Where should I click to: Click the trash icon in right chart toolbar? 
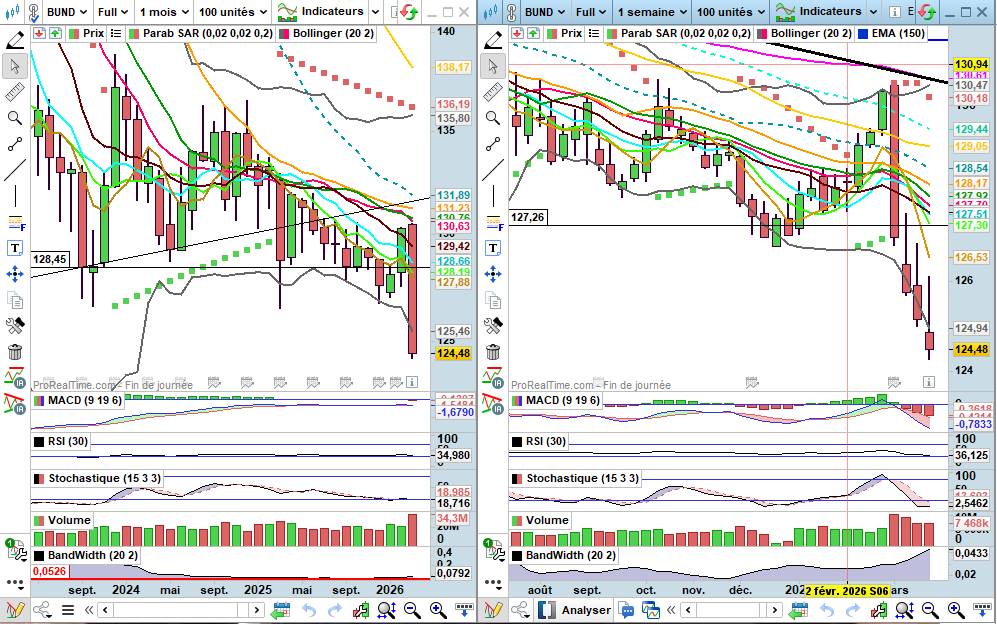[x=493, y=352]
